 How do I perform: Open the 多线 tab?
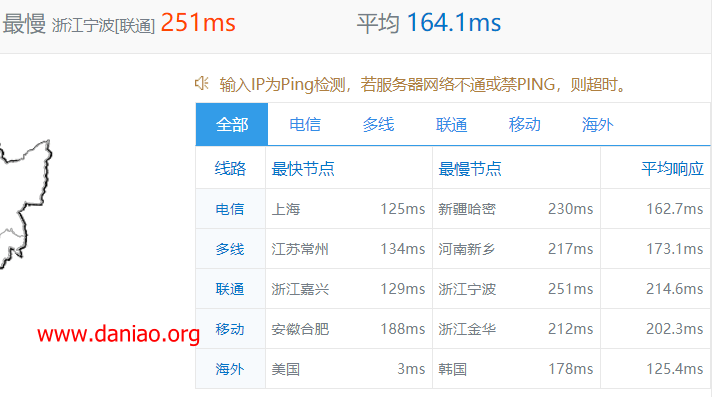378,124
